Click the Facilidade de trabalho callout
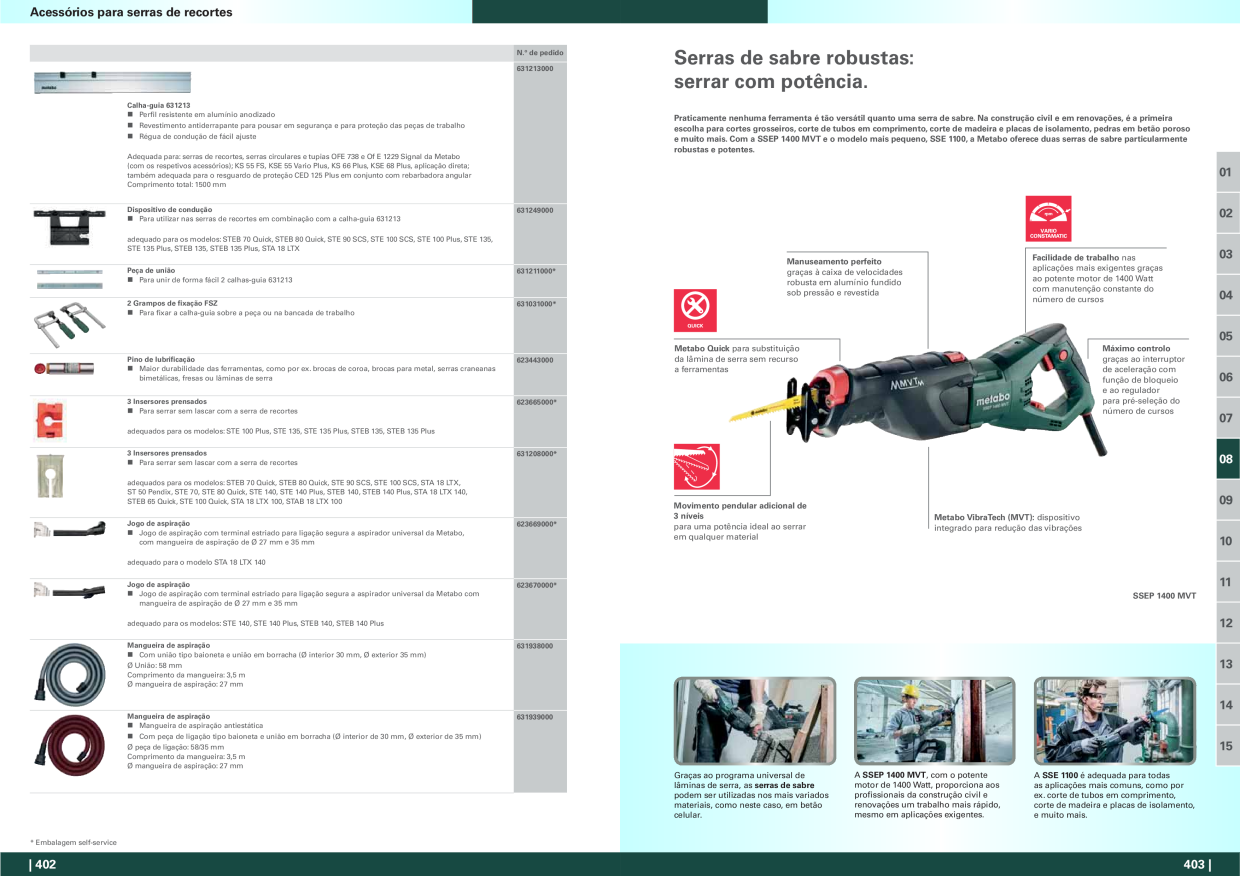The image size is (1240, 876). [1098, 278]
